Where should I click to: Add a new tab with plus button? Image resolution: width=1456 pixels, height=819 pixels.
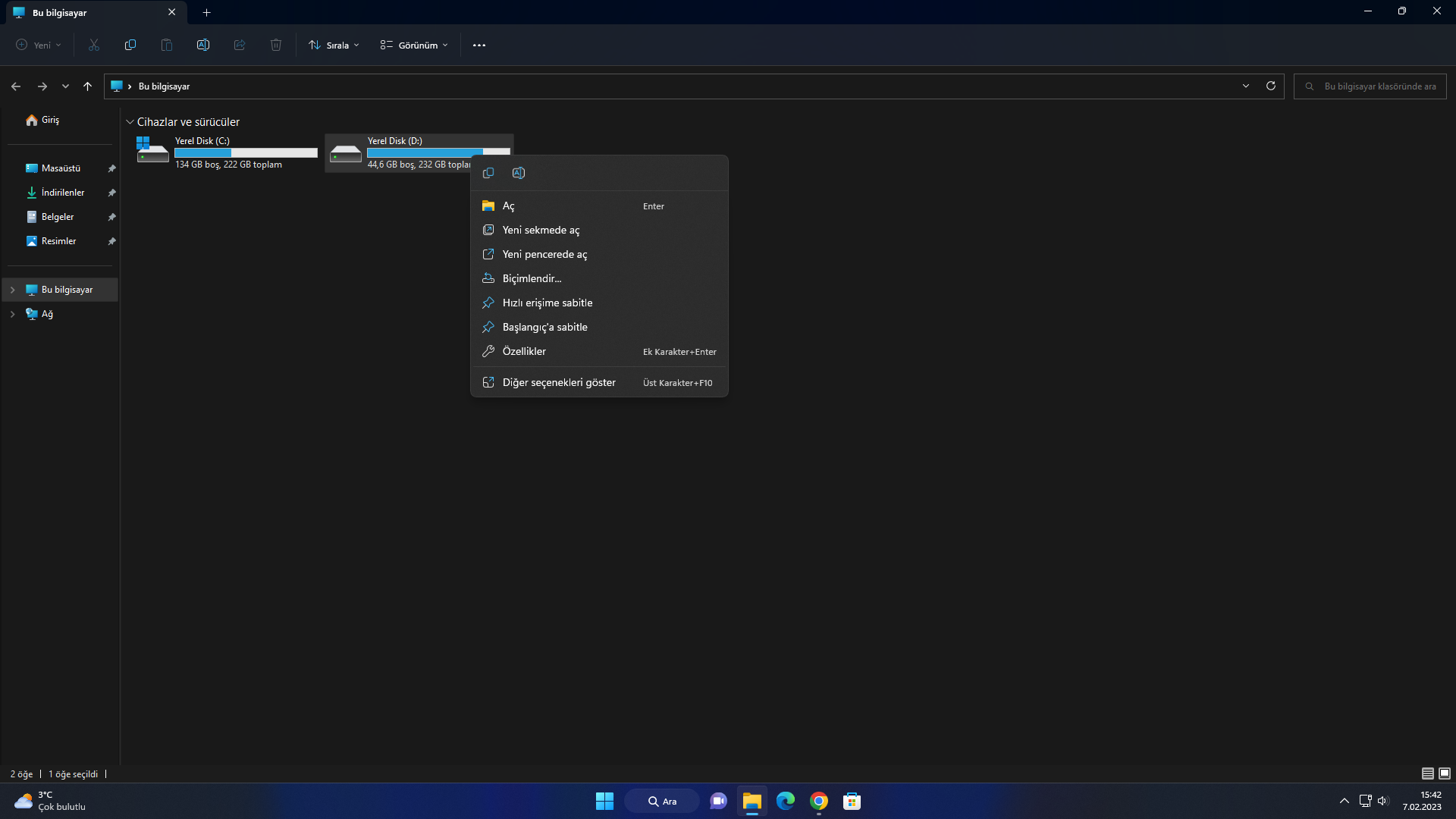pos(207,13)
